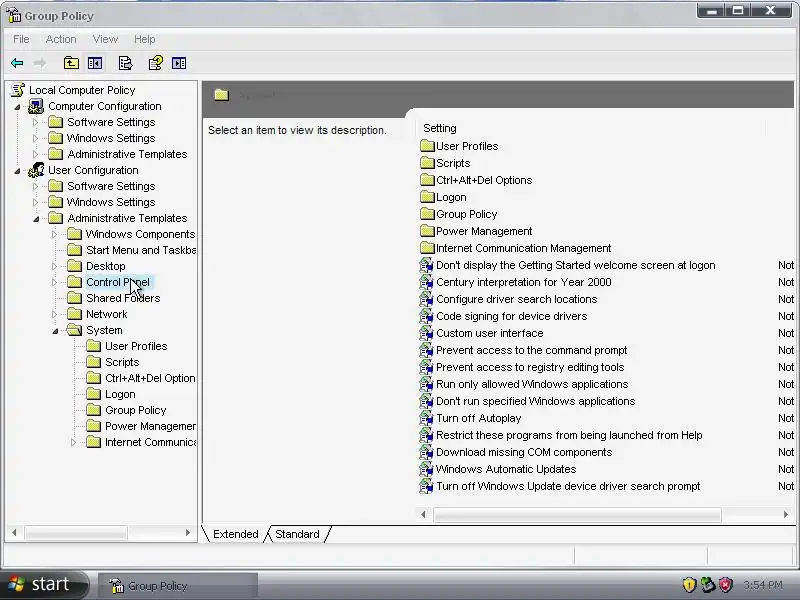Open the Action menu
The image size is (800, 600).
(x=61, y=39)
